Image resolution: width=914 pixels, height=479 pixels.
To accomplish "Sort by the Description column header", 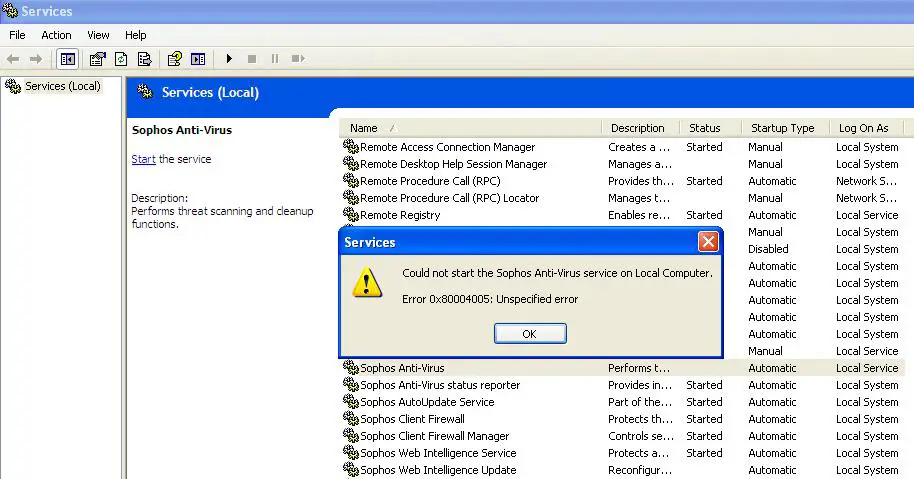I will 640,128.
